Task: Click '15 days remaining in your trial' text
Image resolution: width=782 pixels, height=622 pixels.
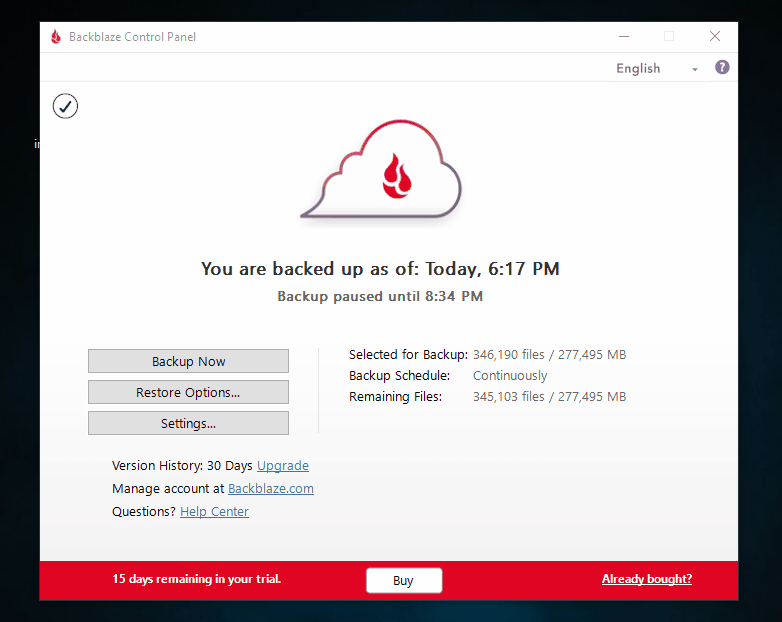Action: click(x=196, y=579)
